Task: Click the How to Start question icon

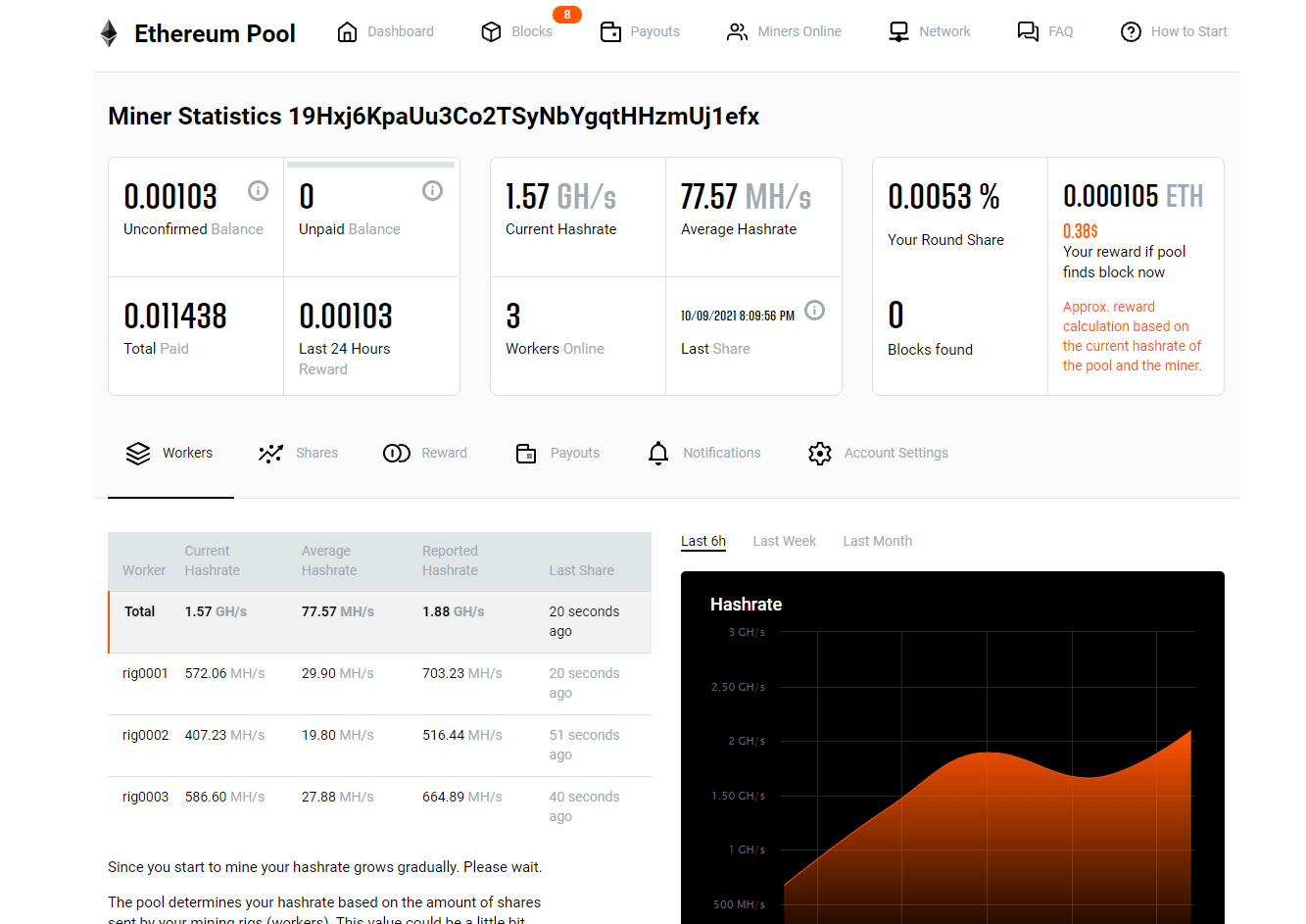Action: click(x=1131, y=32)
